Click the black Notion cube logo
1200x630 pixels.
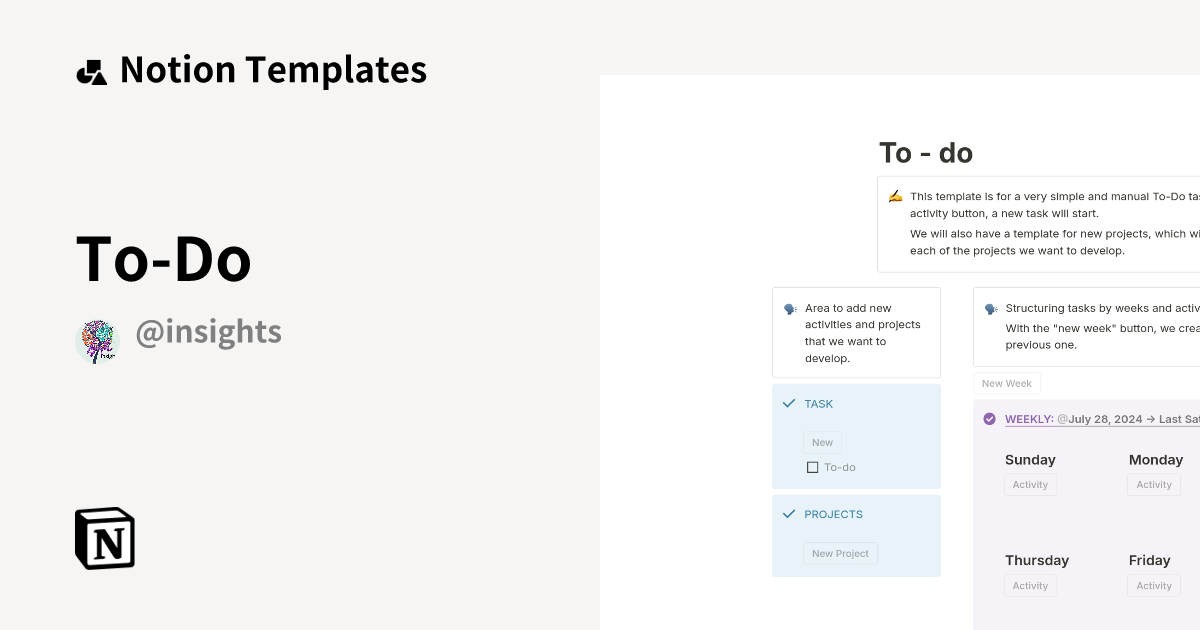coord(104,538)
